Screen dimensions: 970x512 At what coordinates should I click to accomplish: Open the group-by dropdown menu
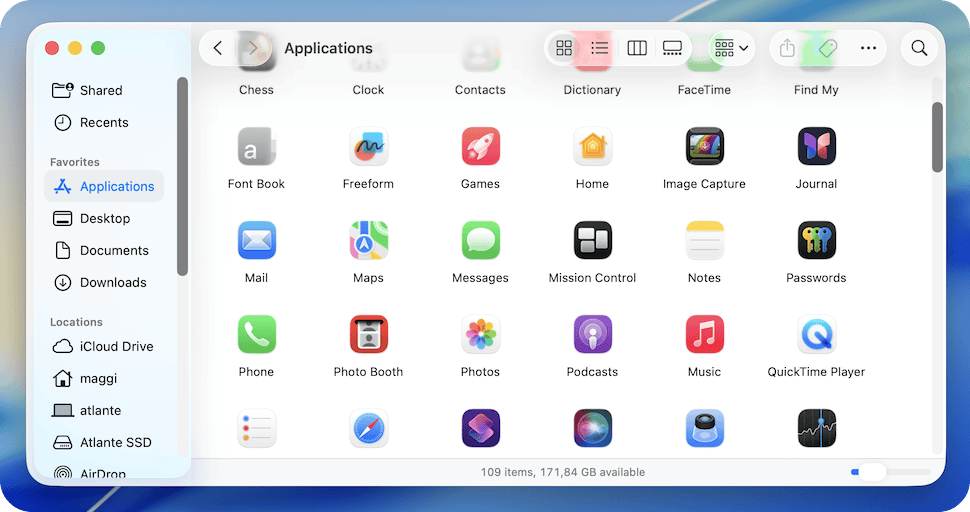point(732,48)
